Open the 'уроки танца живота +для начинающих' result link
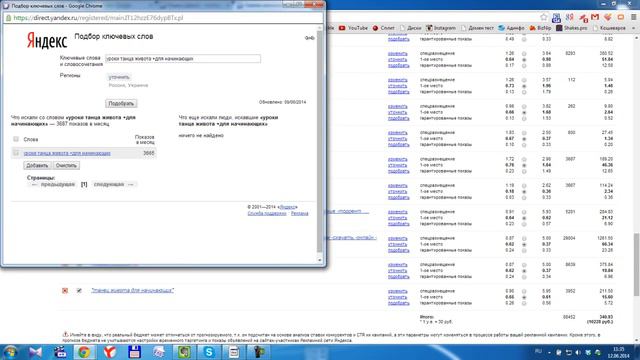This screenshot has width=640, height=360. pos(67,153)
